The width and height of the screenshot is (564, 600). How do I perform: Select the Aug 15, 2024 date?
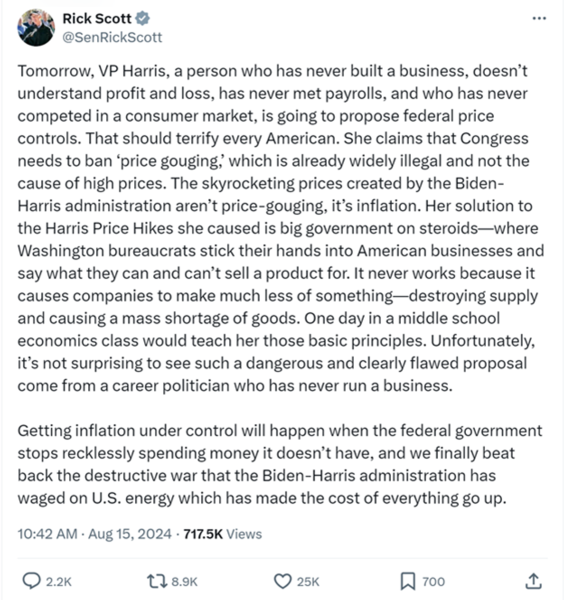pyautogui.click(x=130, y=534)
